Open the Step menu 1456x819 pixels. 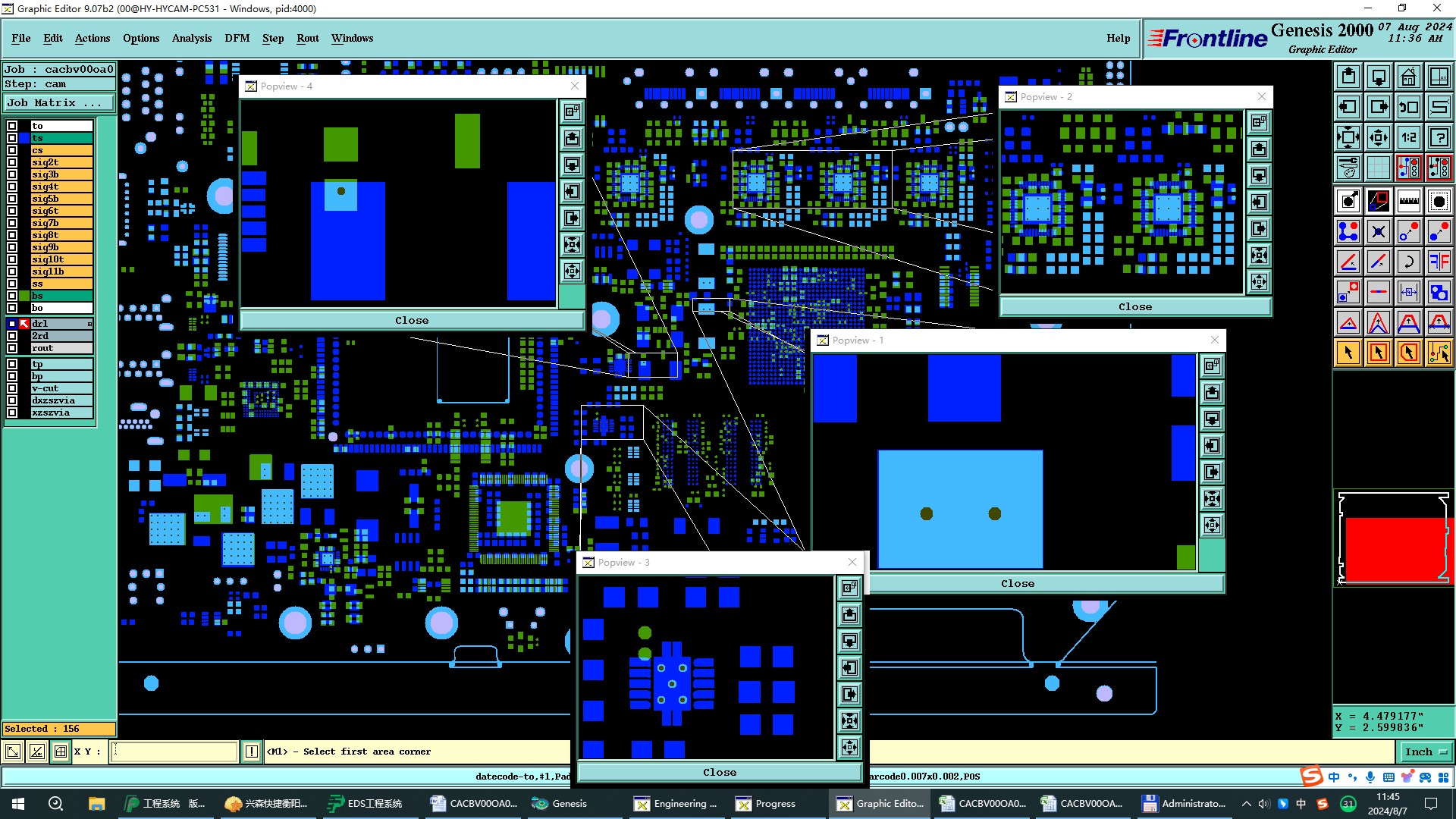[x=273, y=38]
